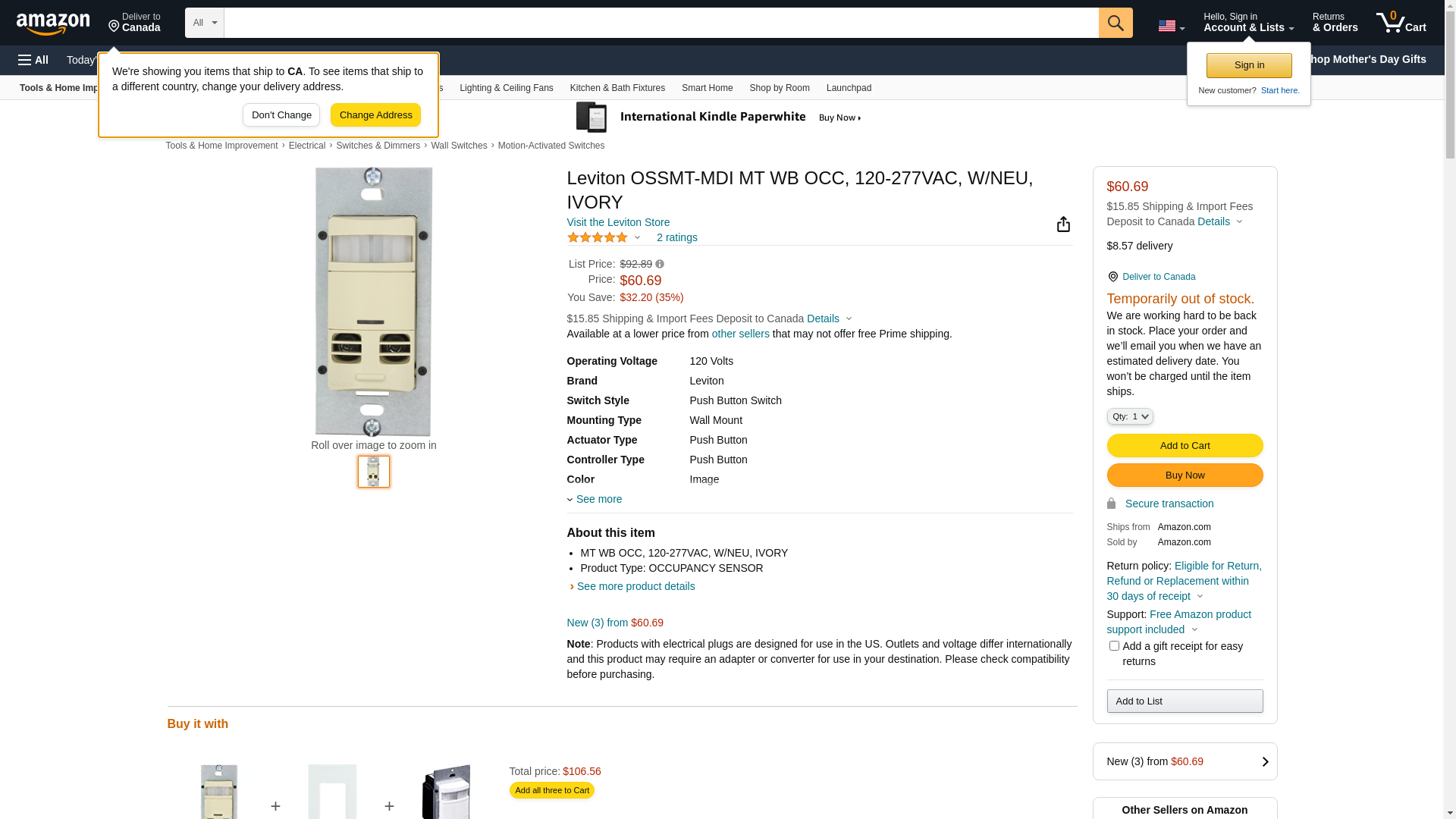Click the list price info icon
The image size is (1456, 819).
660,265
